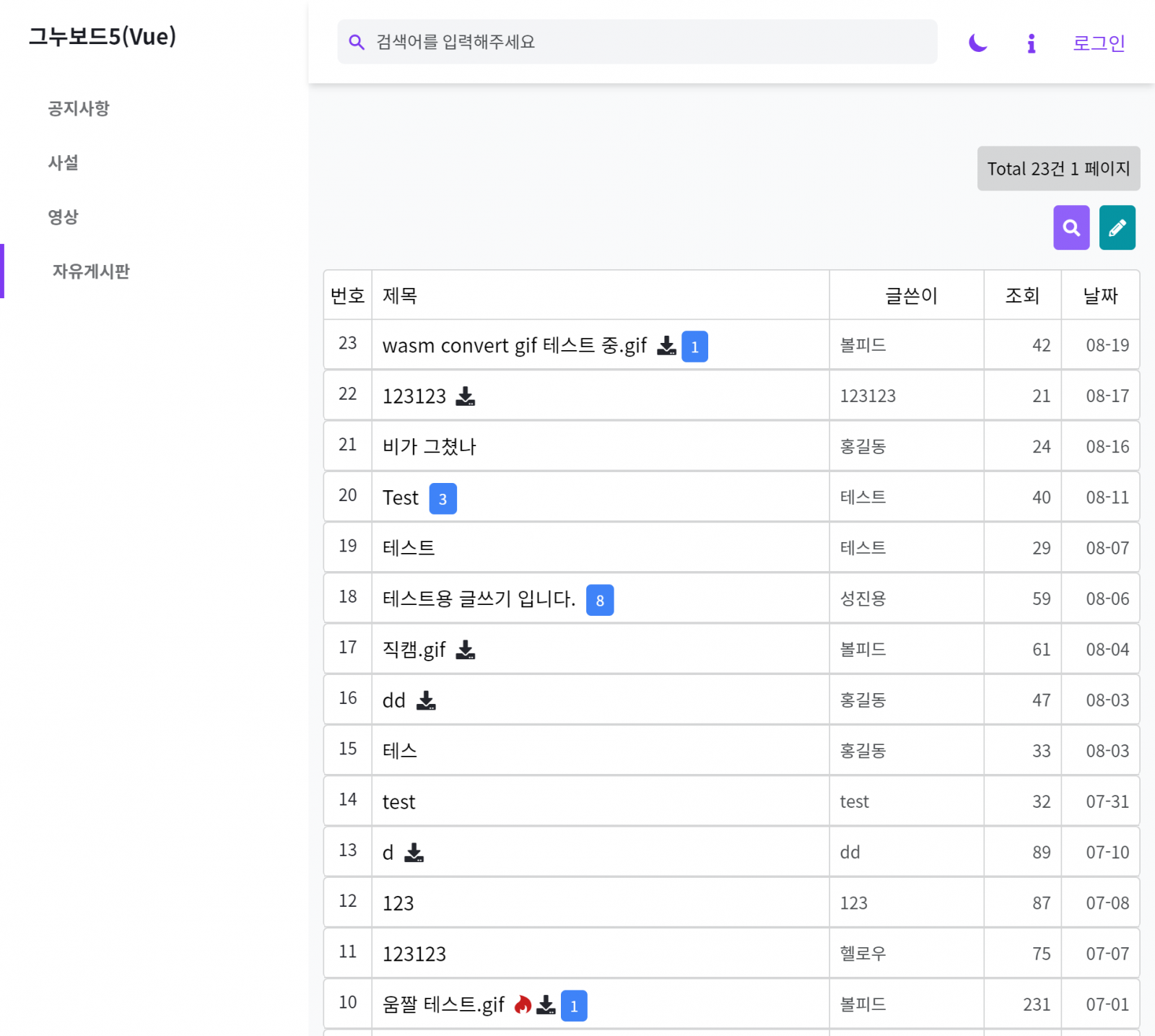Select 자유게시판 board in sidebar
This screenshot has height=1036, width=1155.
91,271
